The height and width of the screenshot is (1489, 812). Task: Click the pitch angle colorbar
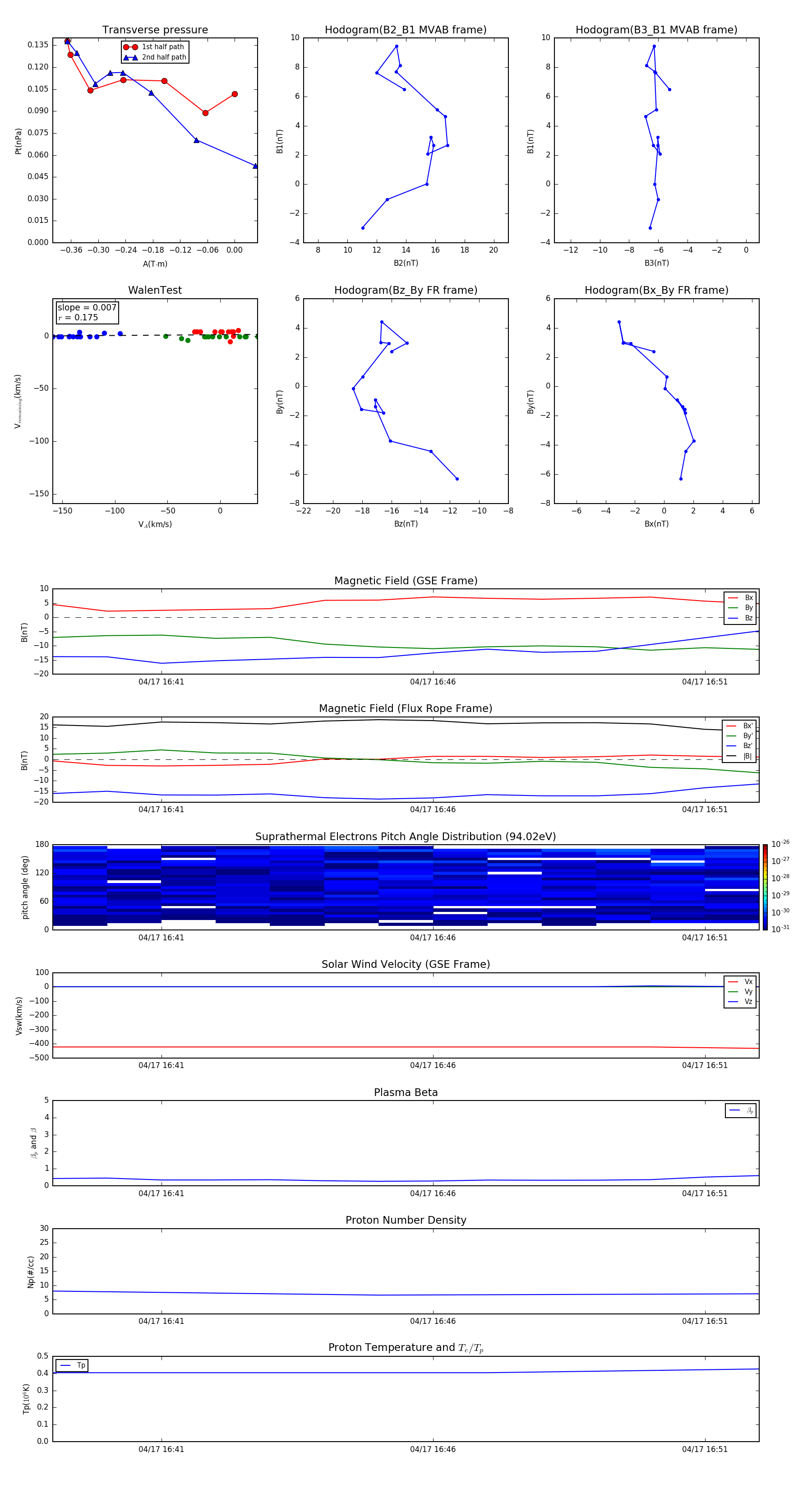coord(765,887)
